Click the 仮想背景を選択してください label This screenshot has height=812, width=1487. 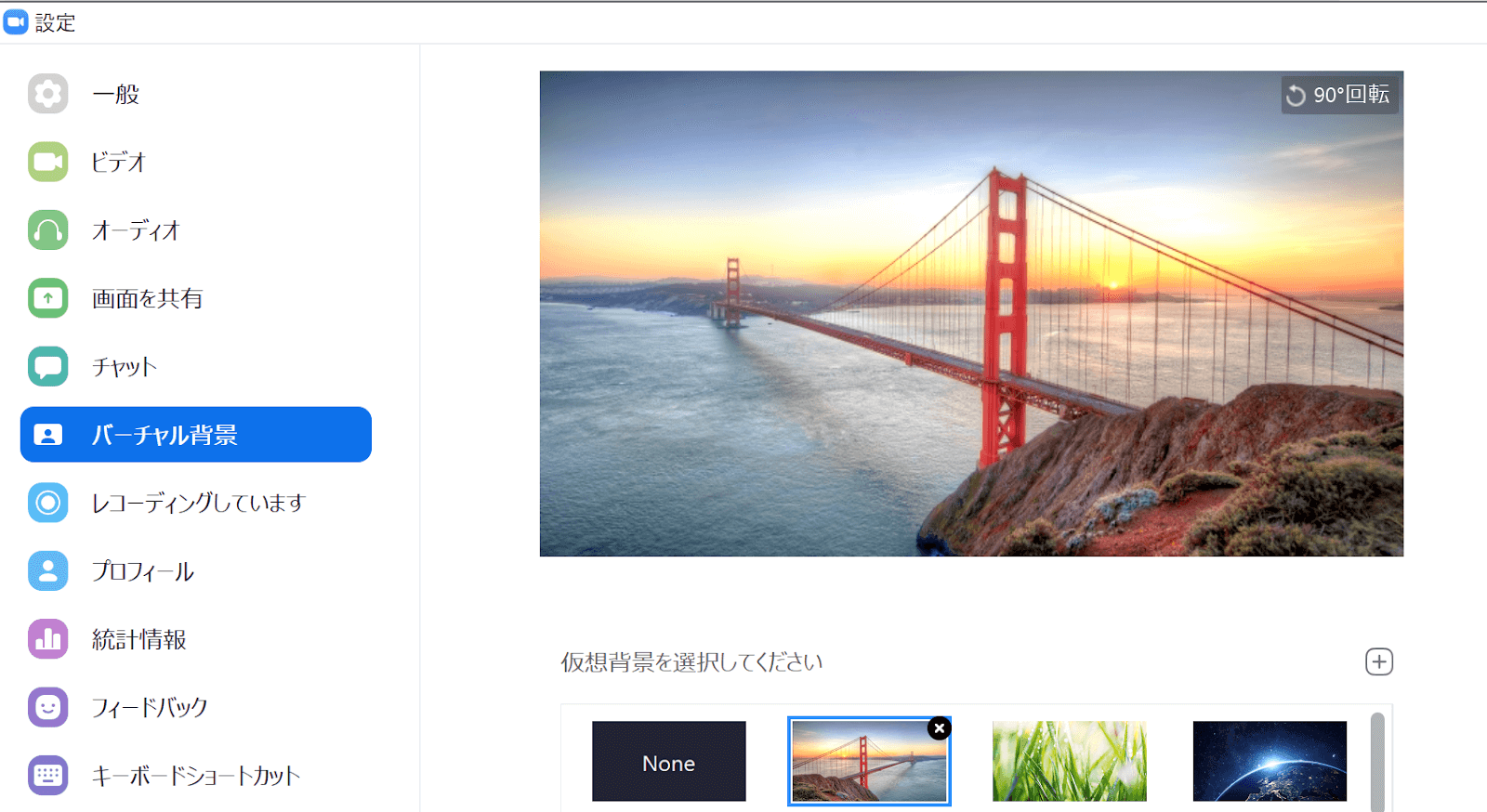[x=691, y=661]
